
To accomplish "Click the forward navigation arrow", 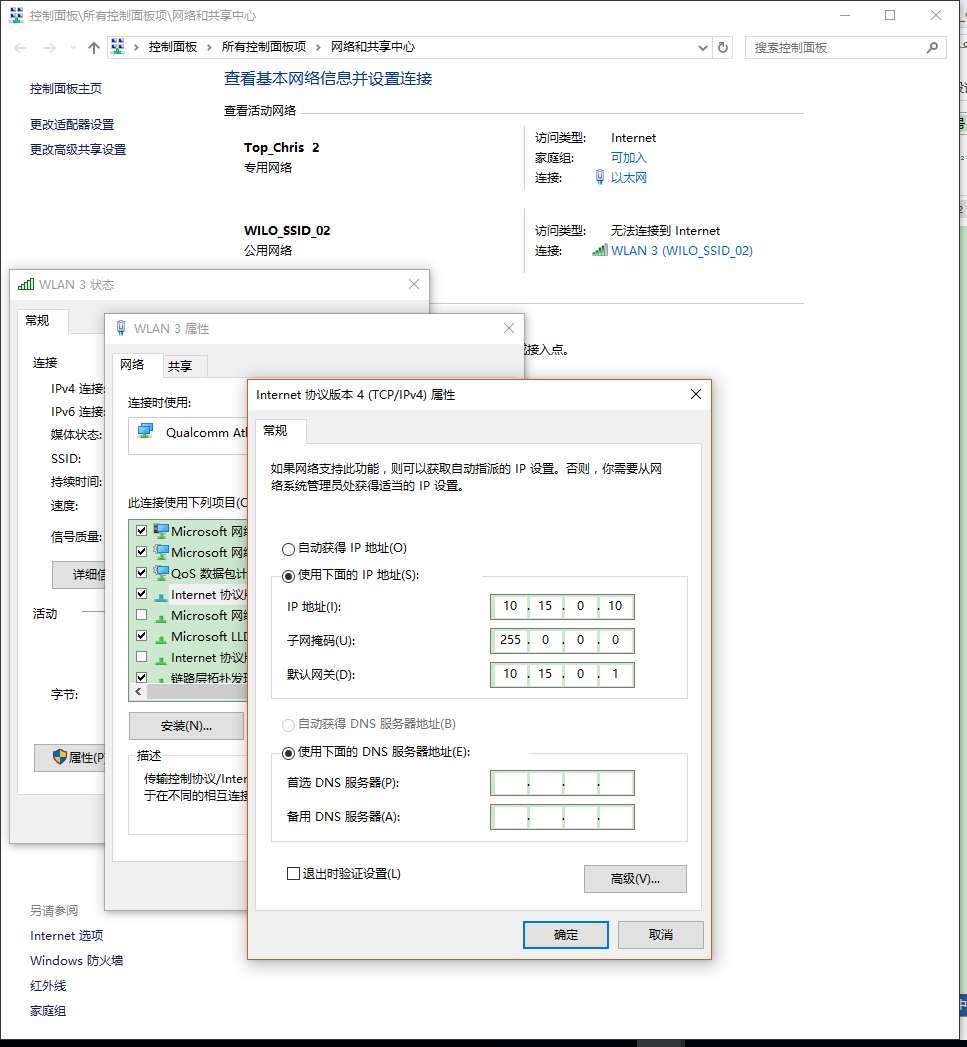I will pyautogui.click(x=49, y=47).
